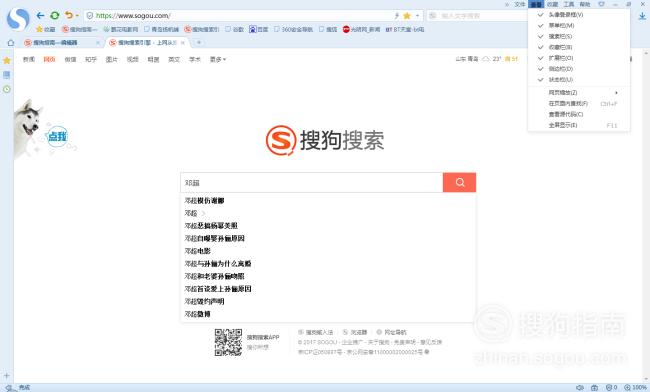Viewport: 650px width, 392px height.
Task: Reload the page with the green refresh icon
Action: coord(55,16)
